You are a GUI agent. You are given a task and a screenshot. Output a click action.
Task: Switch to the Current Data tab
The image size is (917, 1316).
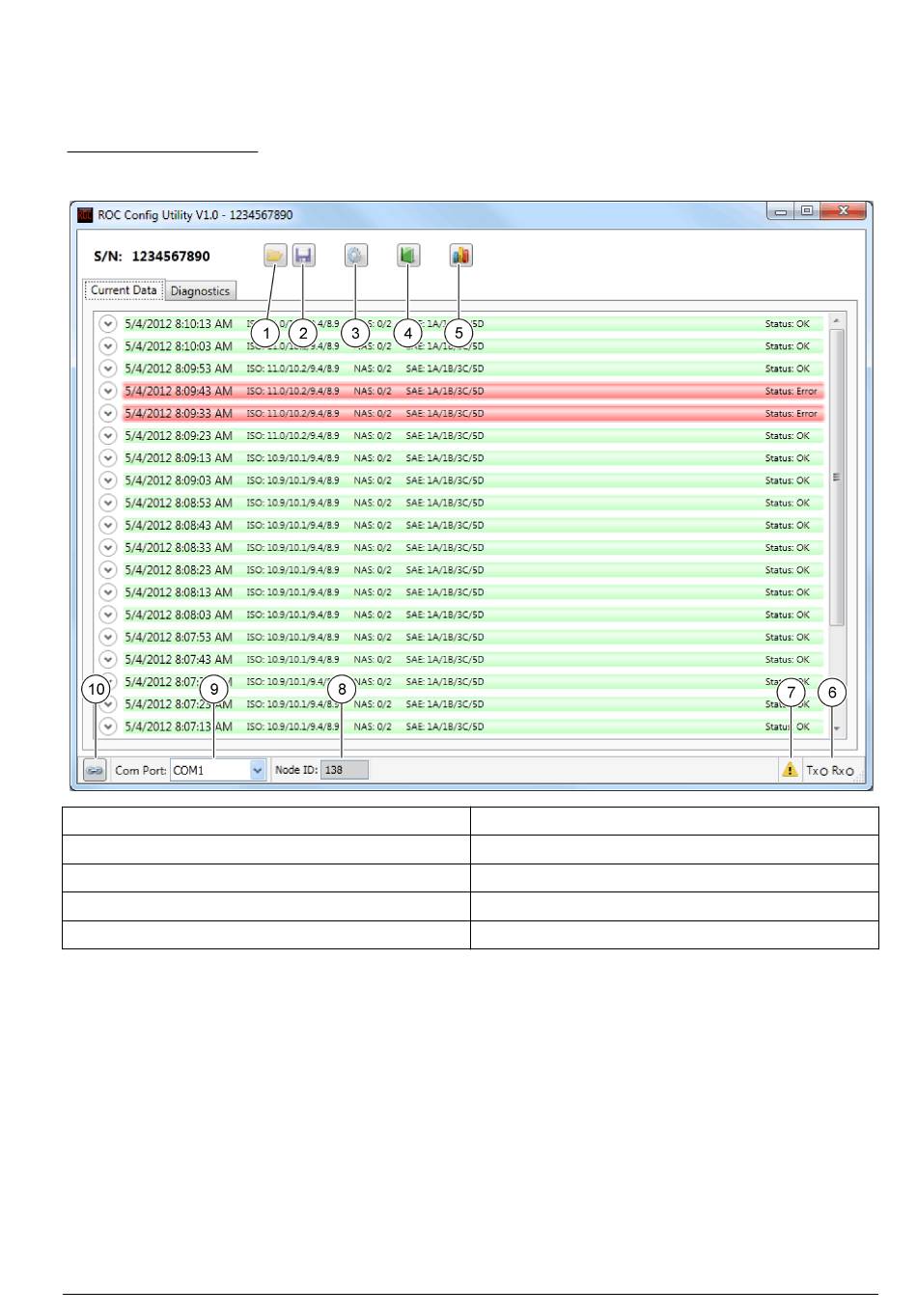124,290
